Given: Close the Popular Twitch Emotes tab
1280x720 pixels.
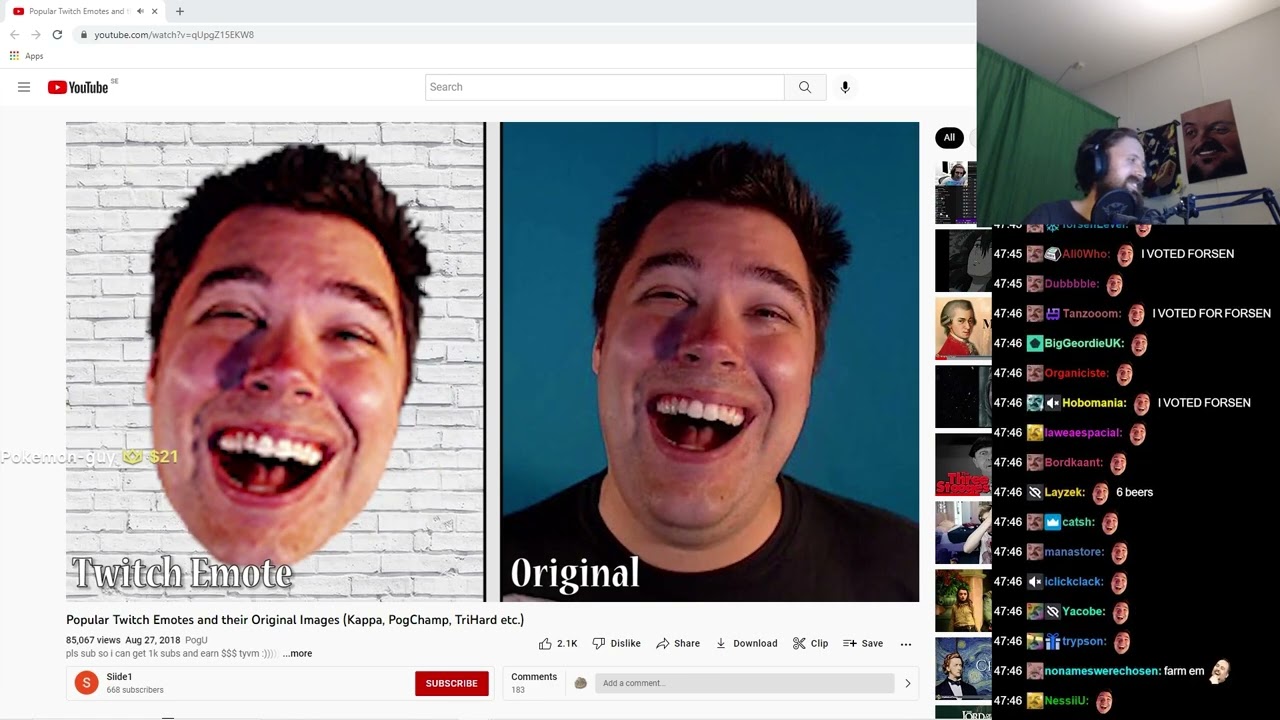Looking at the screenshot, I should 154,11.
